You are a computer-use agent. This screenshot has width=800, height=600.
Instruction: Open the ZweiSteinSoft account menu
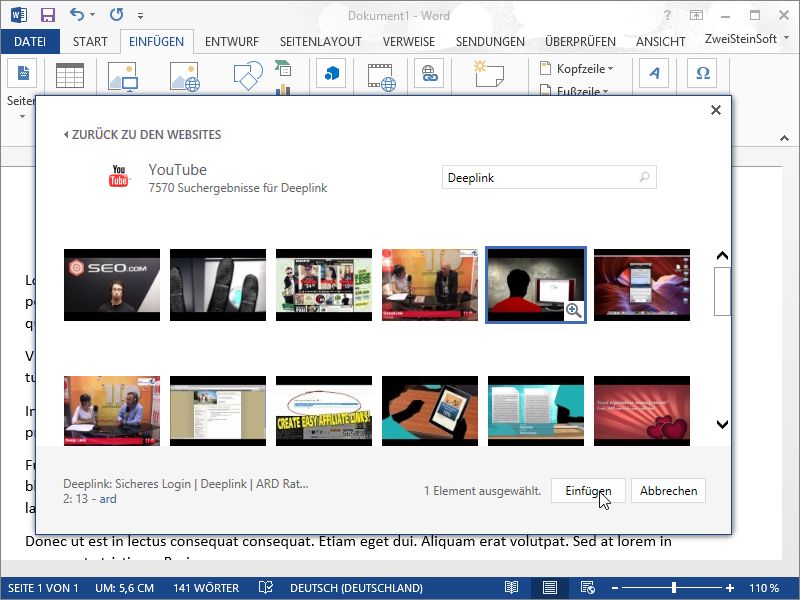point(746,39)
